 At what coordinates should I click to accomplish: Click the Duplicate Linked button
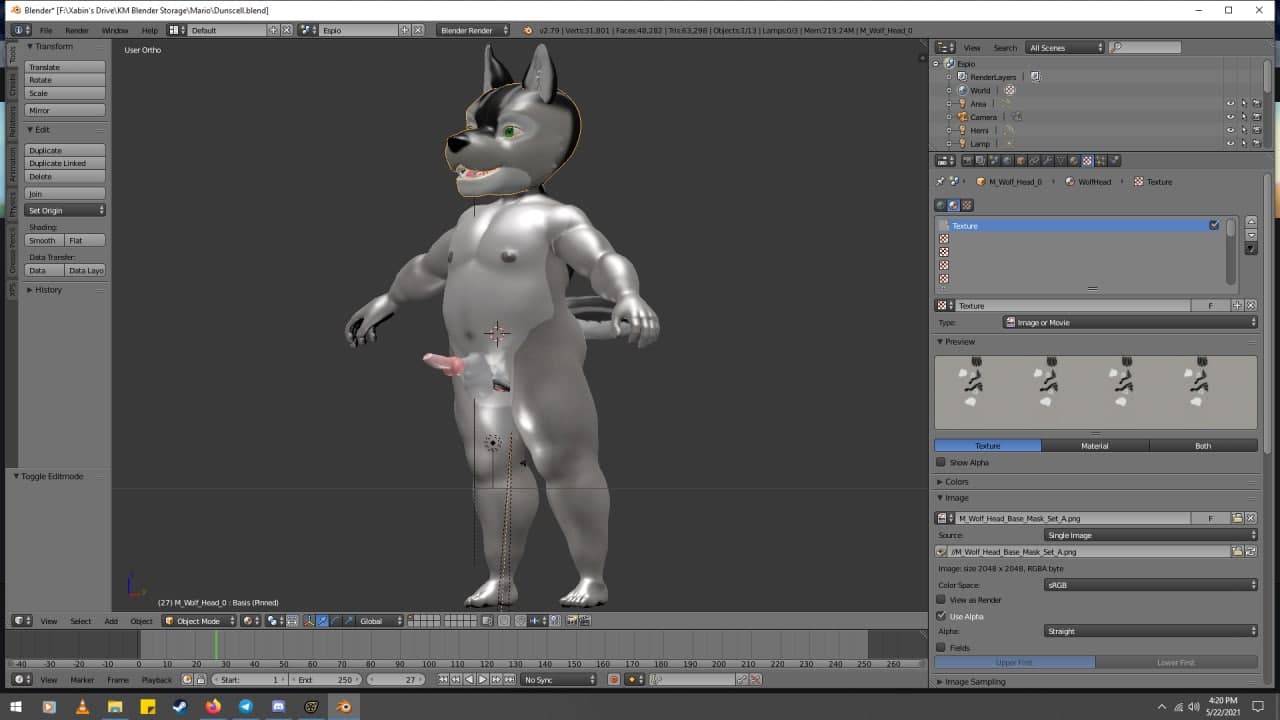(x=65, y=163)
